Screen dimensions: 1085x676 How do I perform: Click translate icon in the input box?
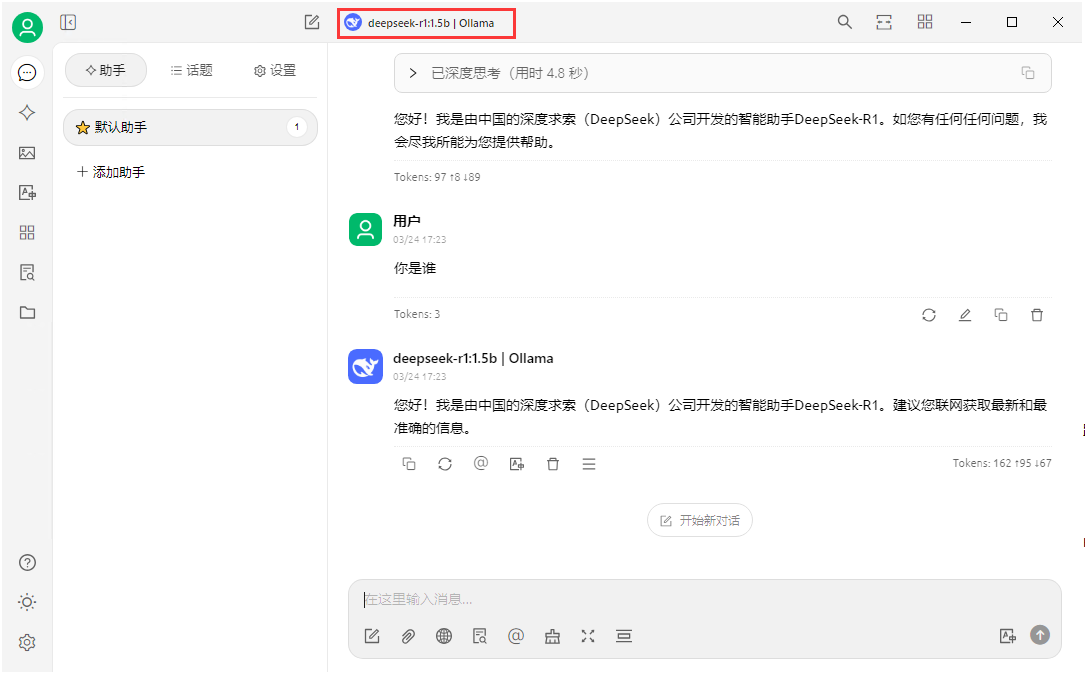[x=1008, y=636]
